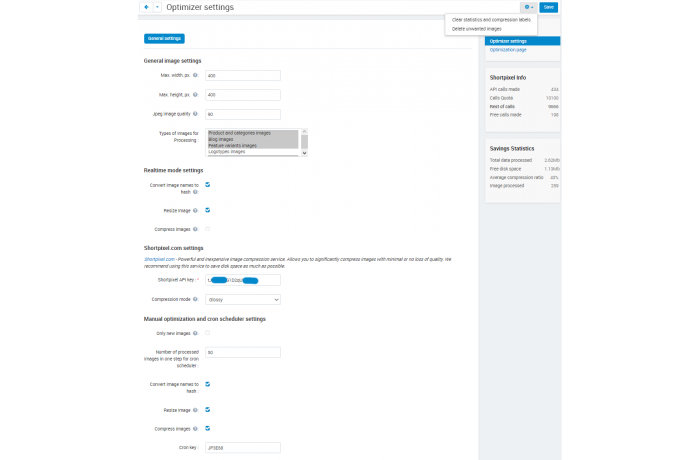Screen dimensions: 700x460
Task: Choose Delete unwanted images menu entry
Action: click(476, 29)
